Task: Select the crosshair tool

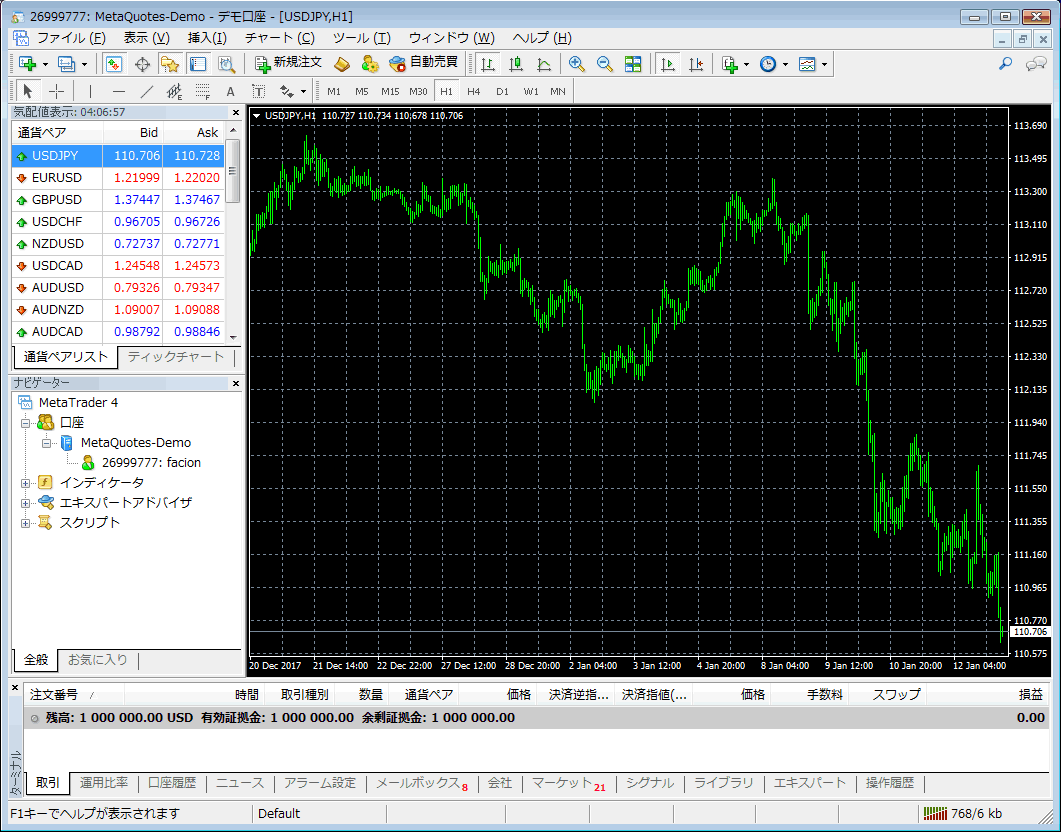Action: [57, 91]
